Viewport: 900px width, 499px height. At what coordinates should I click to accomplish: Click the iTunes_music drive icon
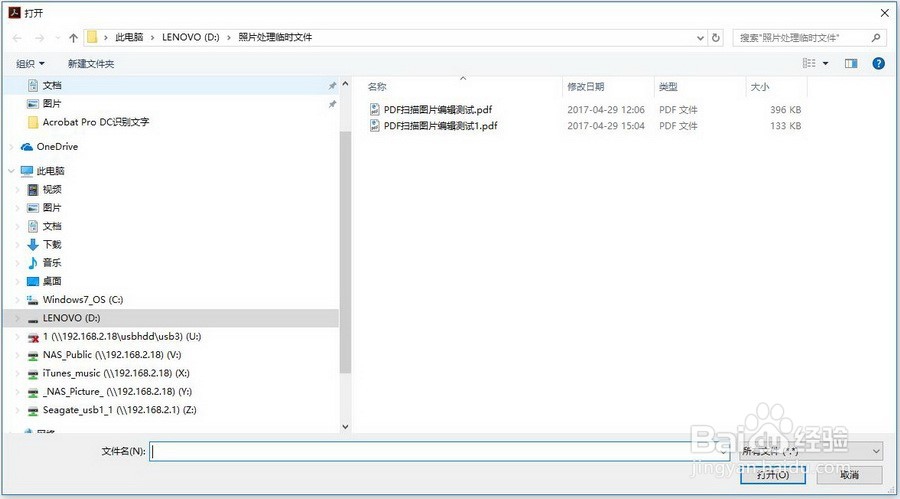pos(33,374)
